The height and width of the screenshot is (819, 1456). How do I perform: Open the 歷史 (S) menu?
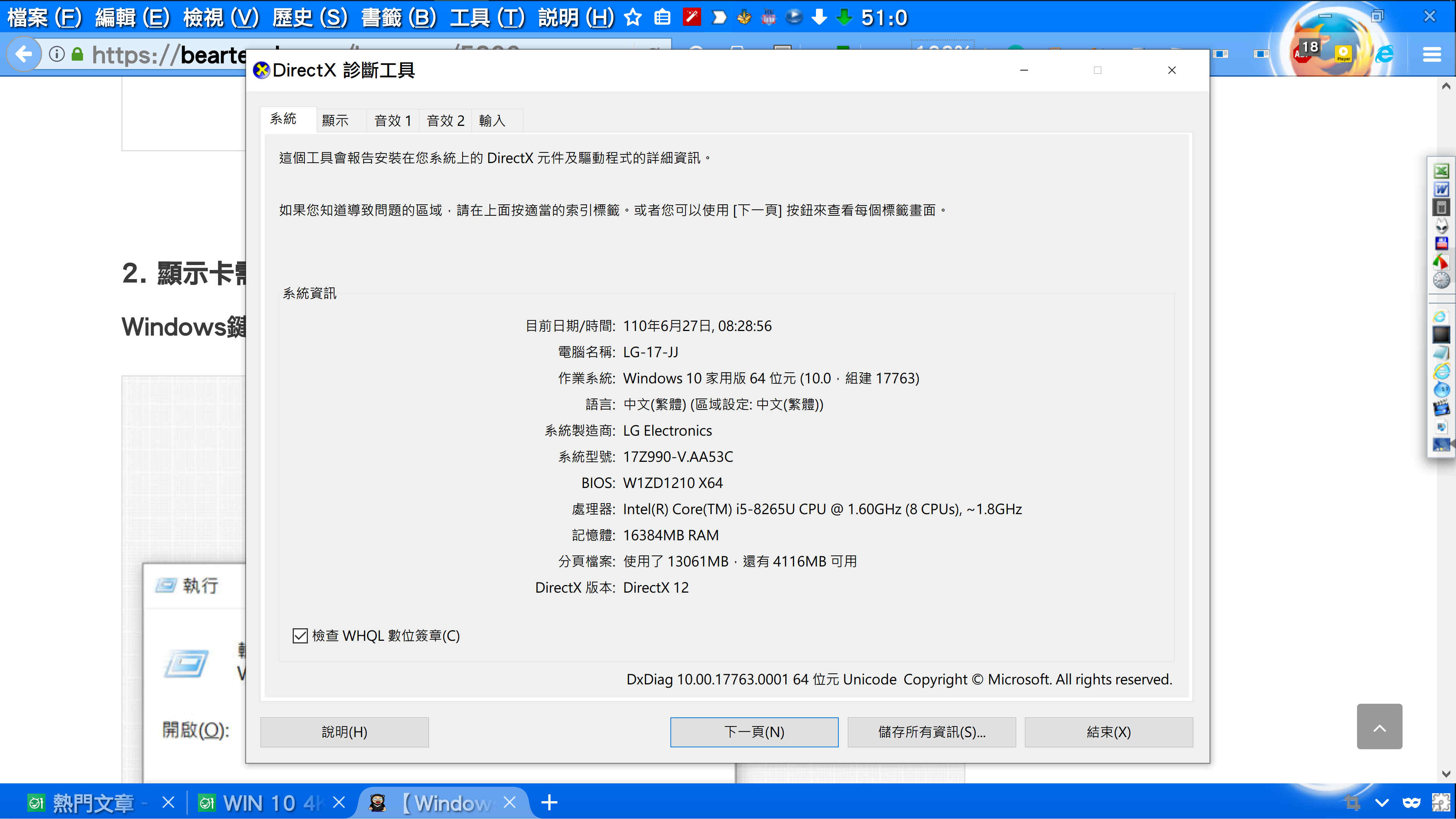[310, 17]
